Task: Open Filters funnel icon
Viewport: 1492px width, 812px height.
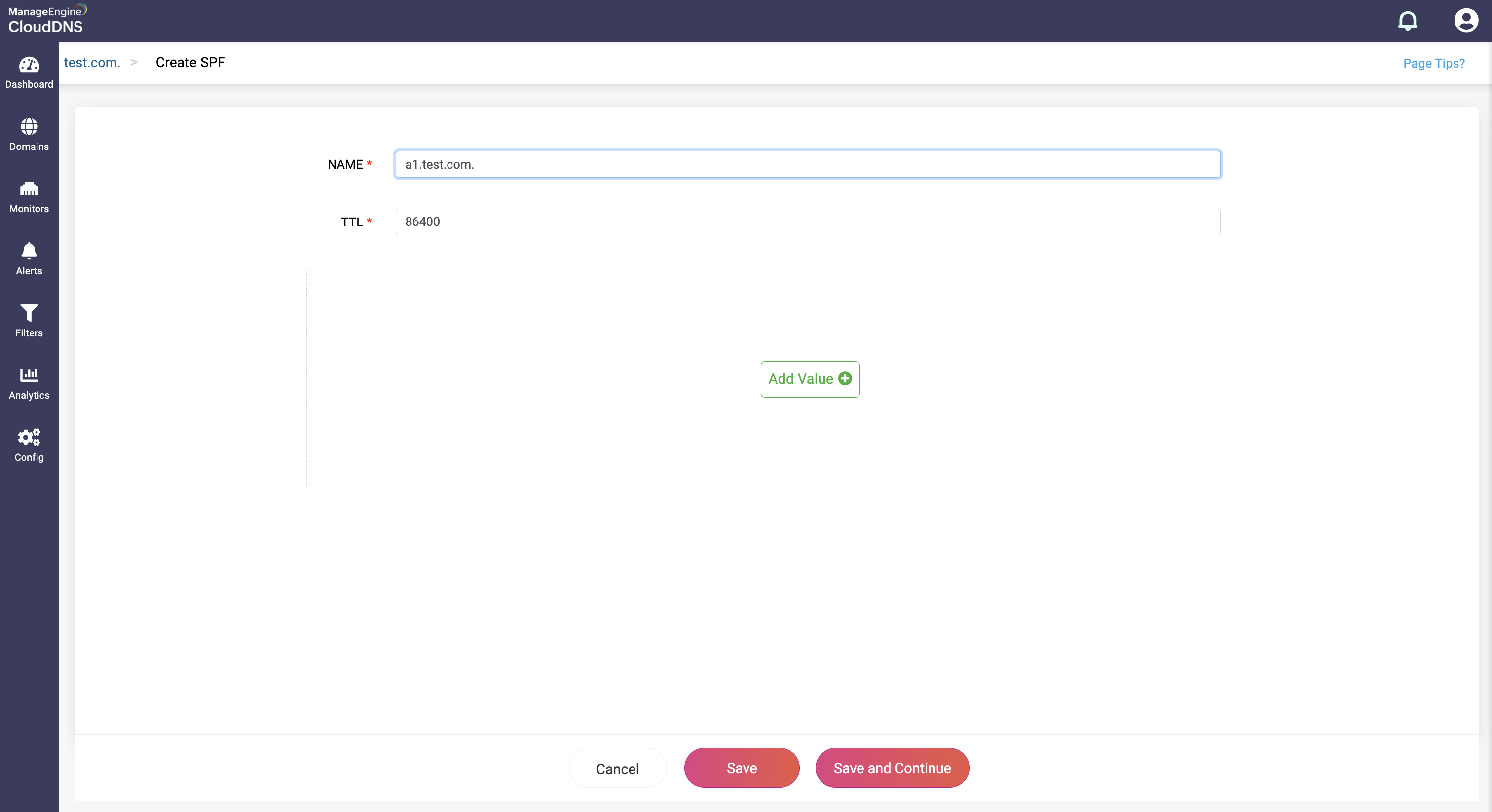Action: point(29,313)
